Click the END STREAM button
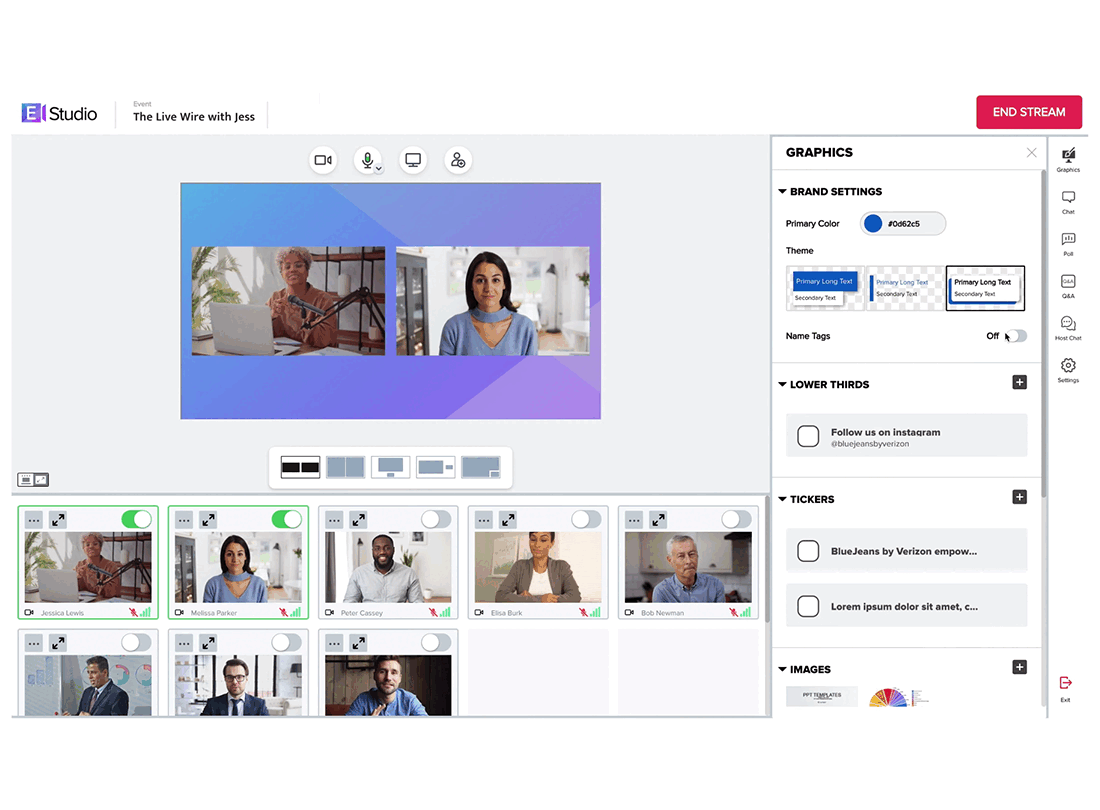The height and width of the screenshot is (810, 1100). point(1028,112)
